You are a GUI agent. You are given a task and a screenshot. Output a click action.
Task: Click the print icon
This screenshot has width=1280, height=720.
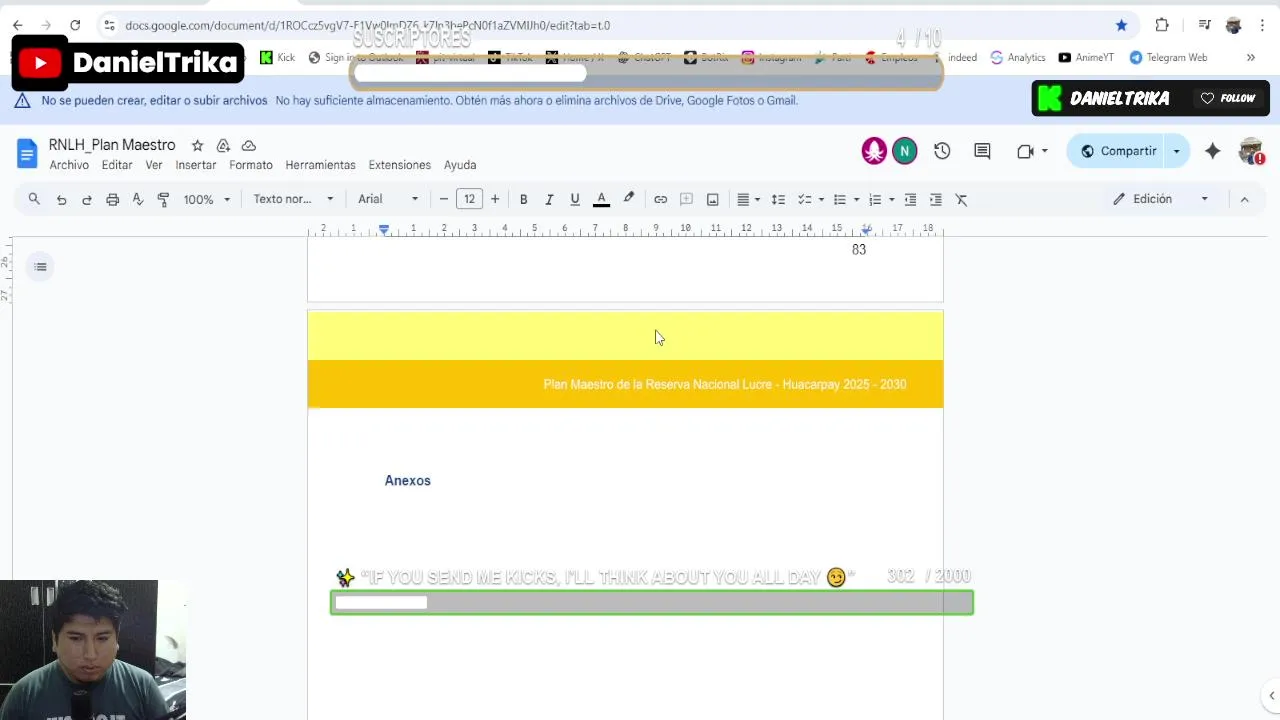pyautogui.click(x=112, y=199)
